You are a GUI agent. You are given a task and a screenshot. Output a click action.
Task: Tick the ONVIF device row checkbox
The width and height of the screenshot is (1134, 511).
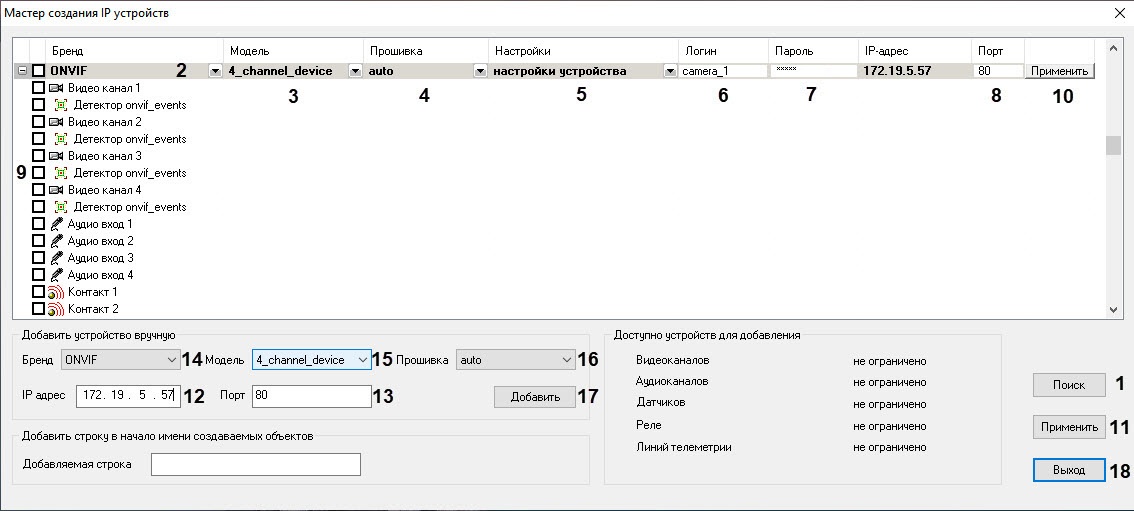click(x=38, y=71)
